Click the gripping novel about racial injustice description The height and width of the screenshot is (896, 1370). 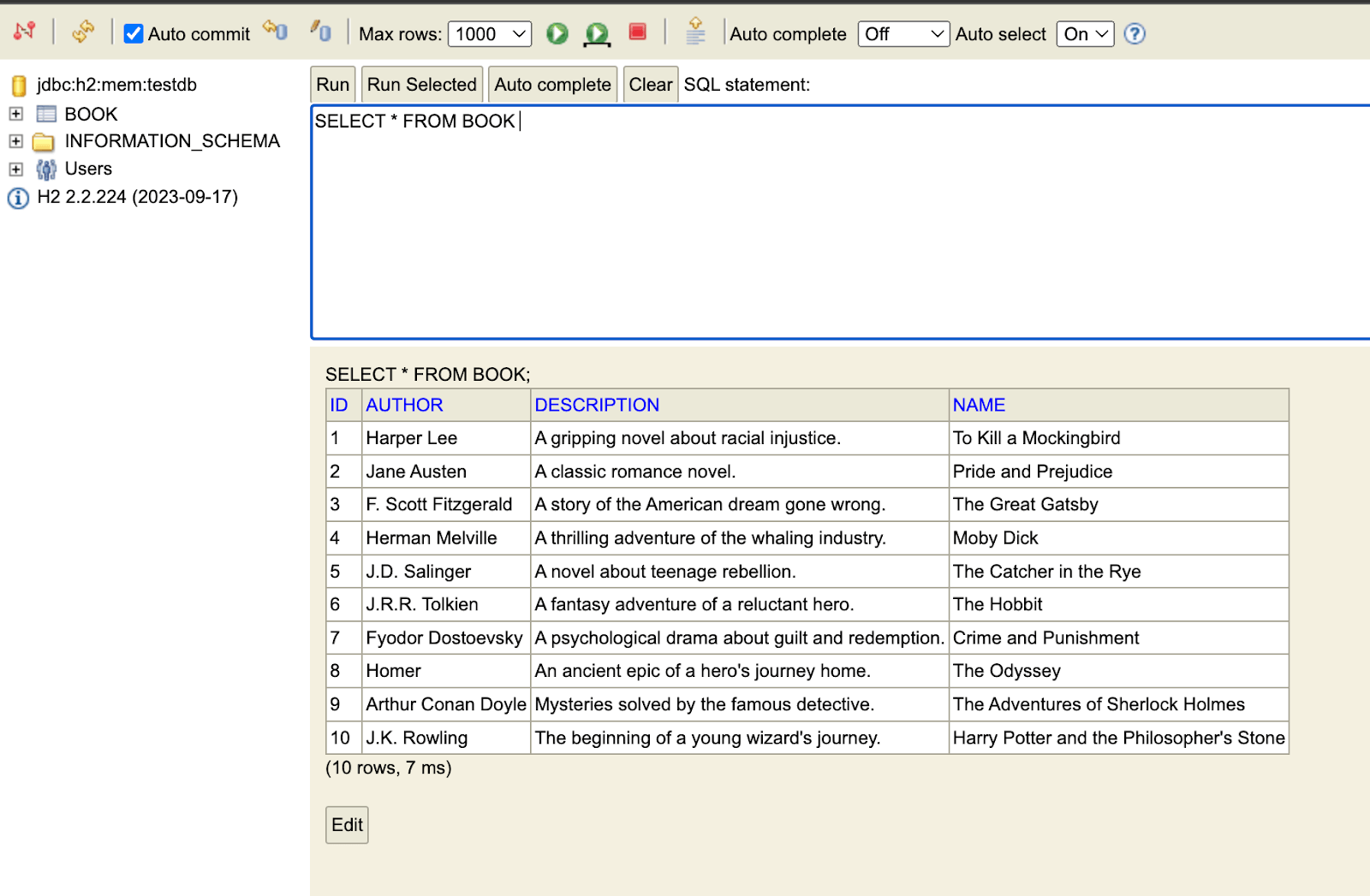(740, 438)
